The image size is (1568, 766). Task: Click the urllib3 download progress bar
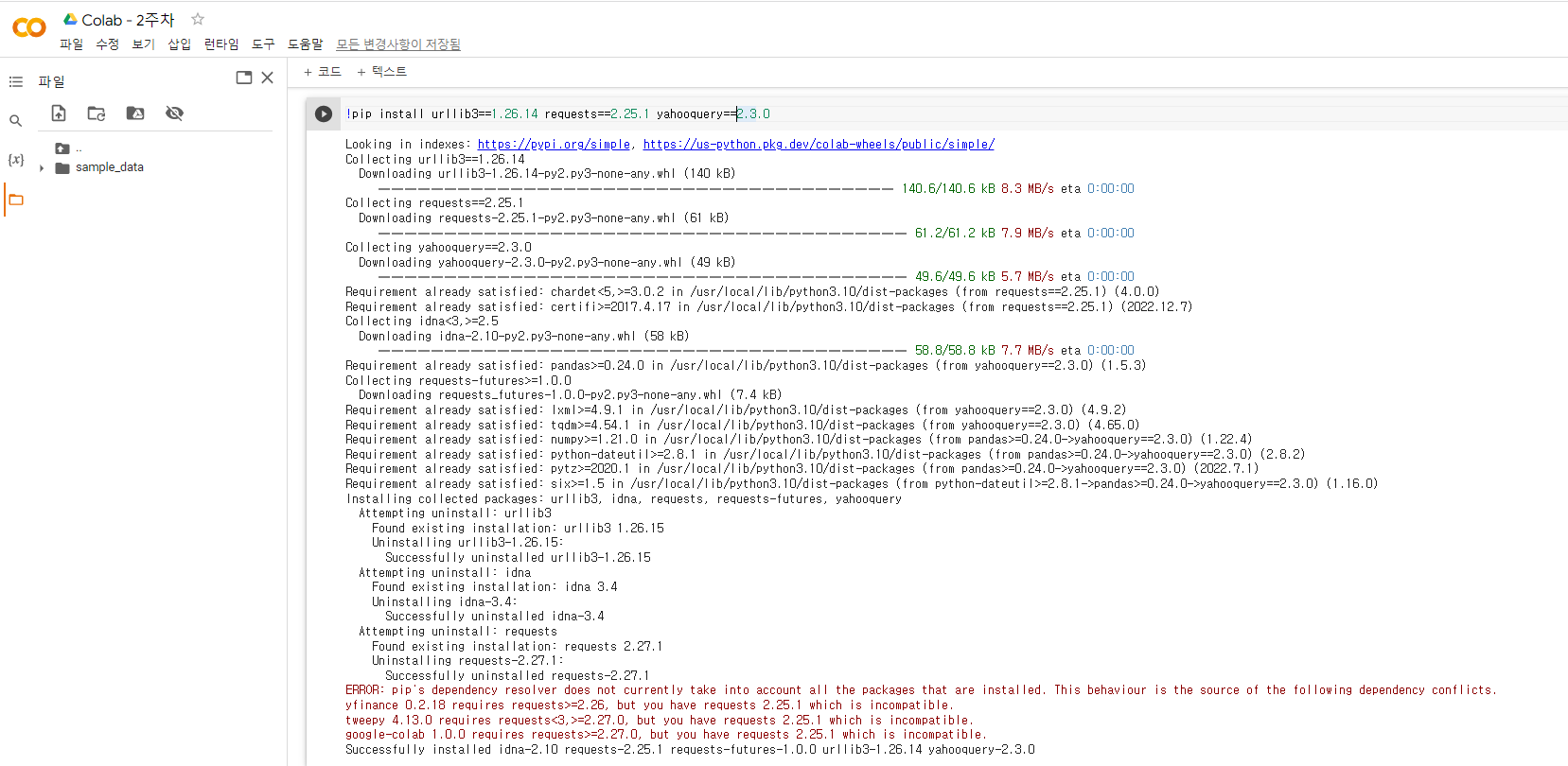tap(635, 189)
